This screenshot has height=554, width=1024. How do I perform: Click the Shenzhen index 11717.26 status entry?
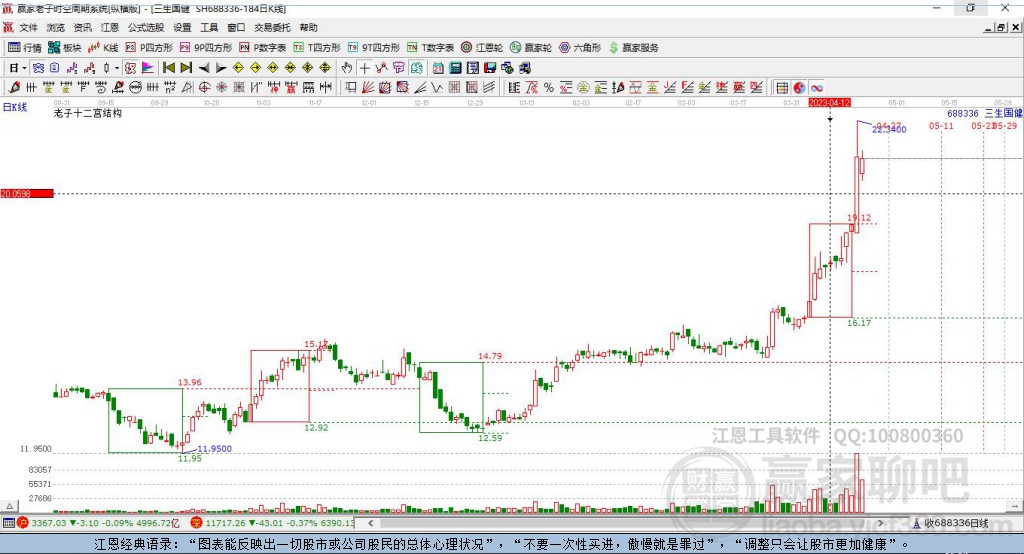pyautogui.click(x=272, y=523)
